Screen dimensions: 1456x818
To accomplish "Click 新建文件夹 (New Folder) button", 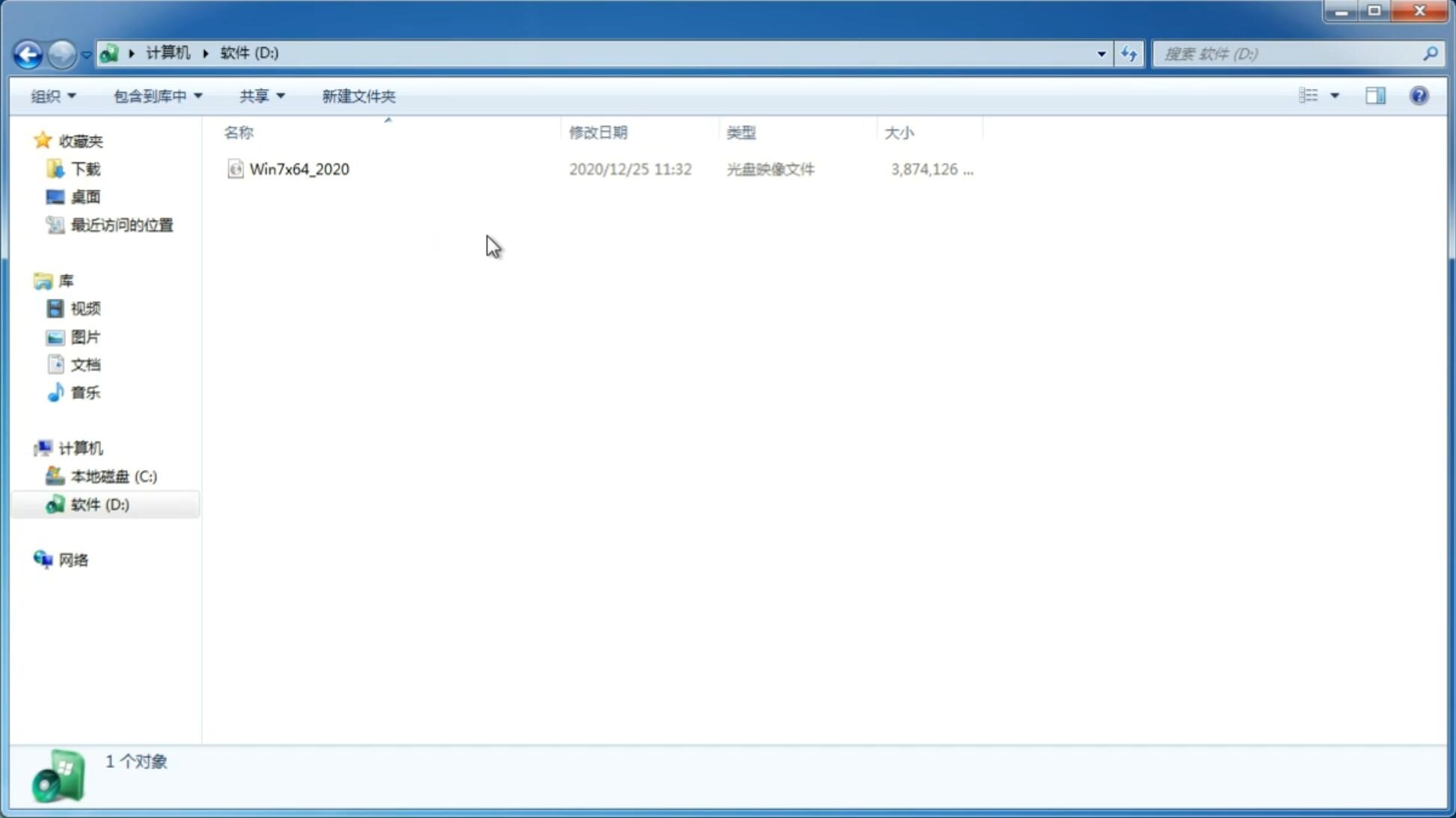I will [x=358, y=94].
